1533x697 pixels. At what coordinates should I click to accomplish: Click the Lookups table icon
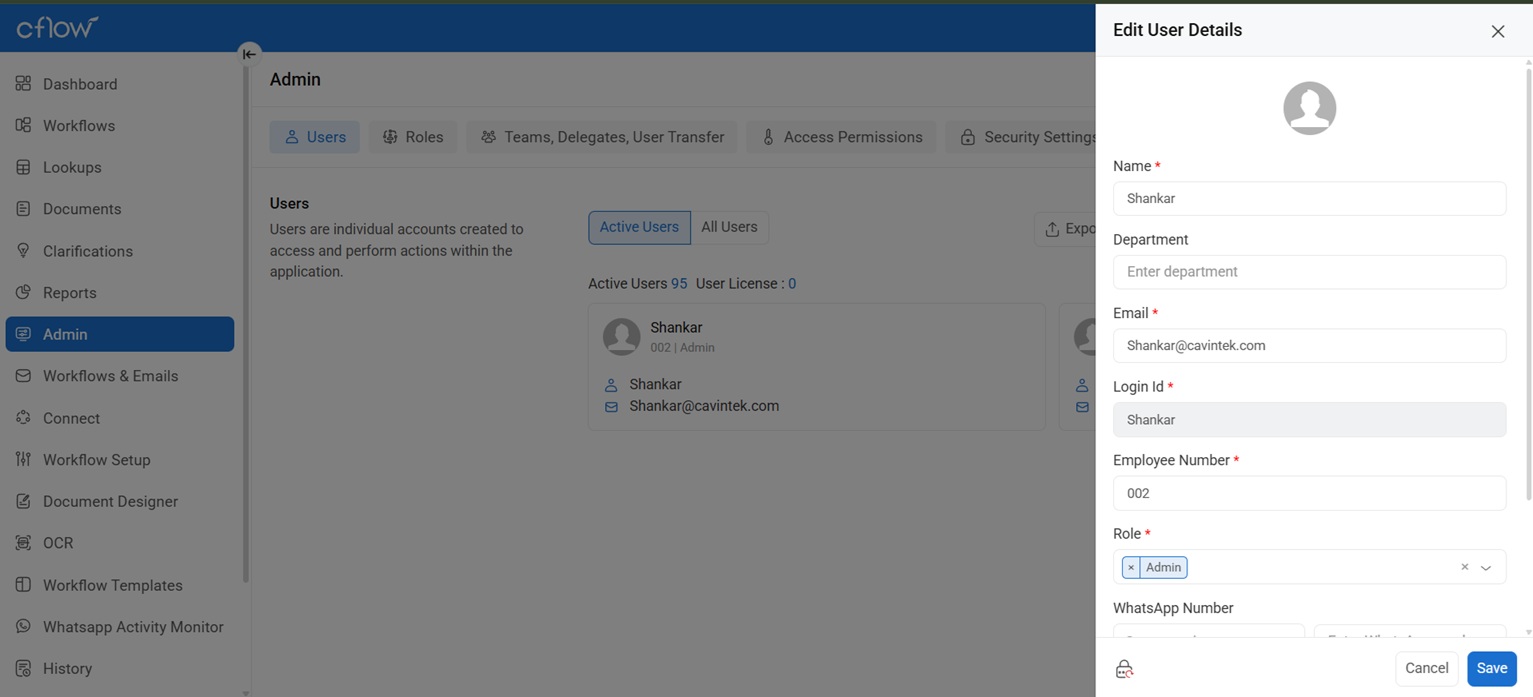[x=23, y=167]
